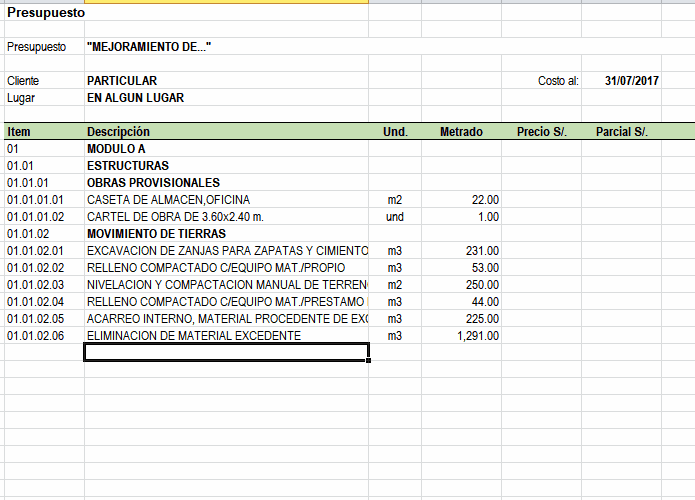Click the 'Descripción' column header cell
The height and width of the screenshot is (500, 695).
click(226, 132)
